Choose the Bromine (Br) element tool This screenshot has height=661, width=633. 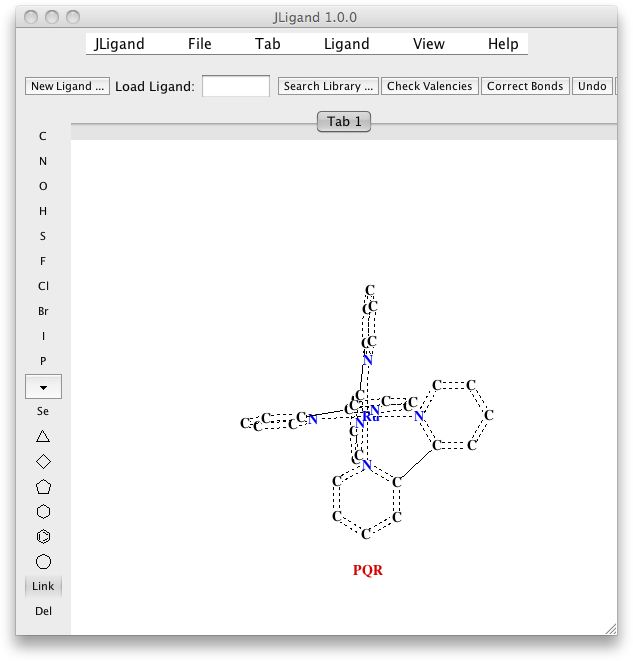[x=43, y=311]
